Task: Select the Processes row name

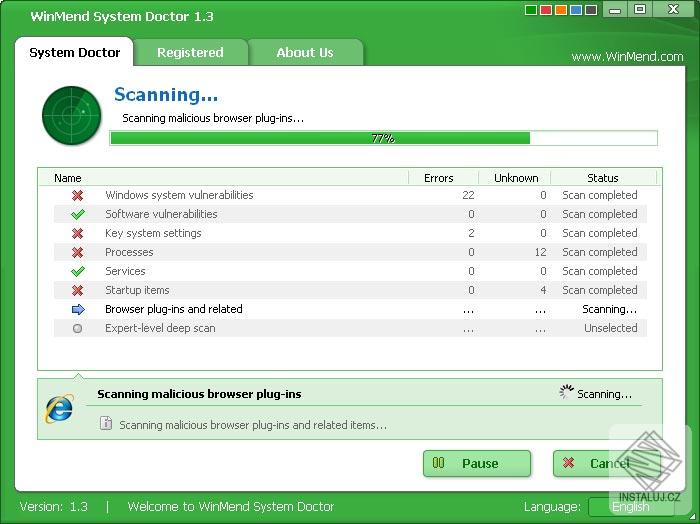Action: (129, 252)
